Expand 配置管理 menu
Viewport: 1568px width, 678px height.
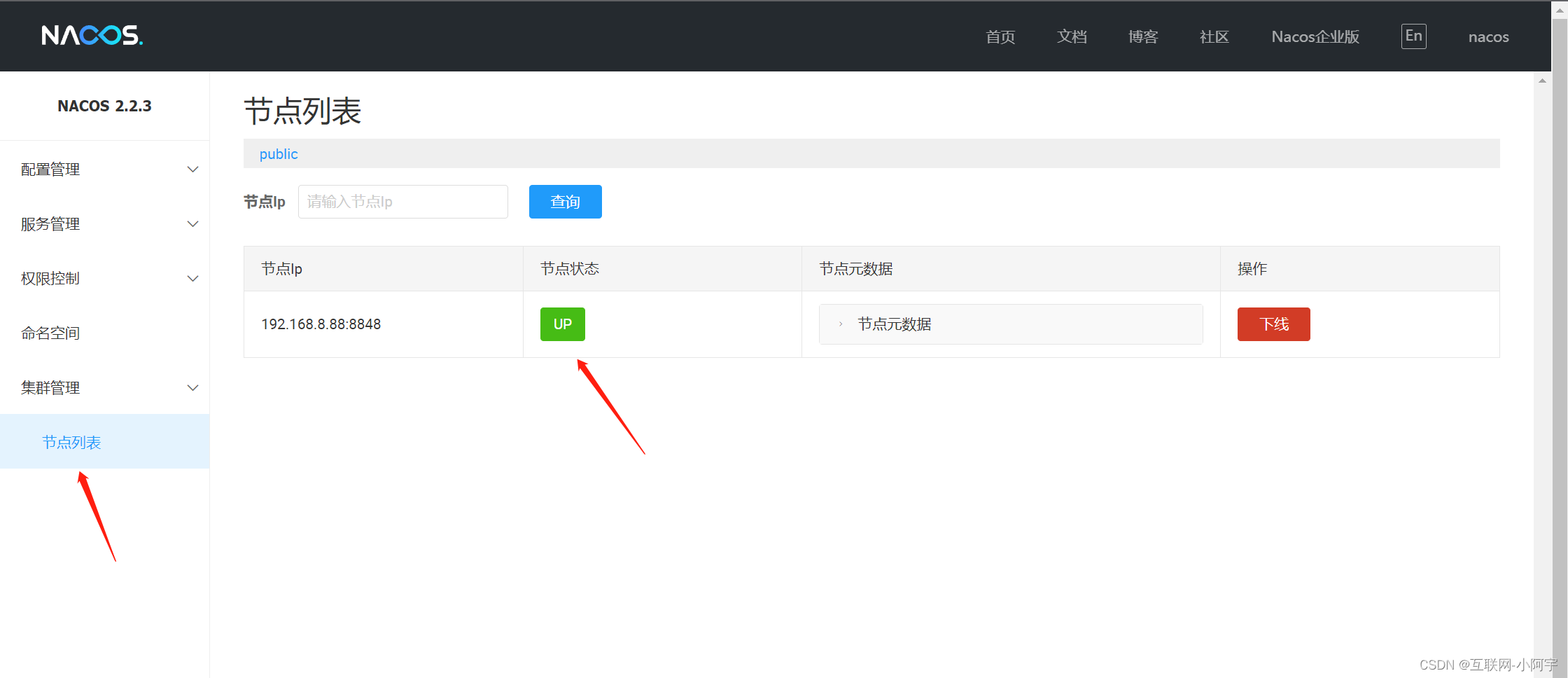coord(105,169)
